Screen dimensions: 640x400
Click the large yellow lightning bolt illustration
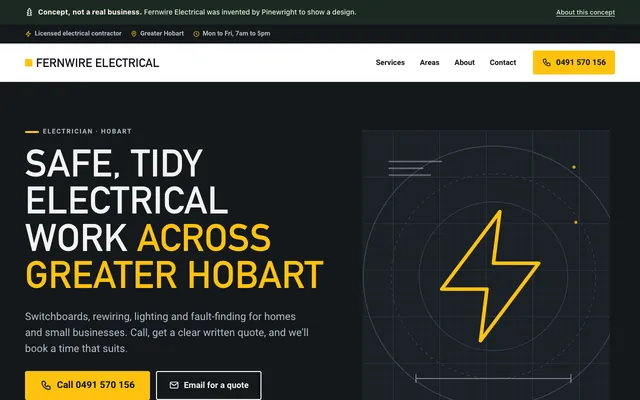[490, 276]
